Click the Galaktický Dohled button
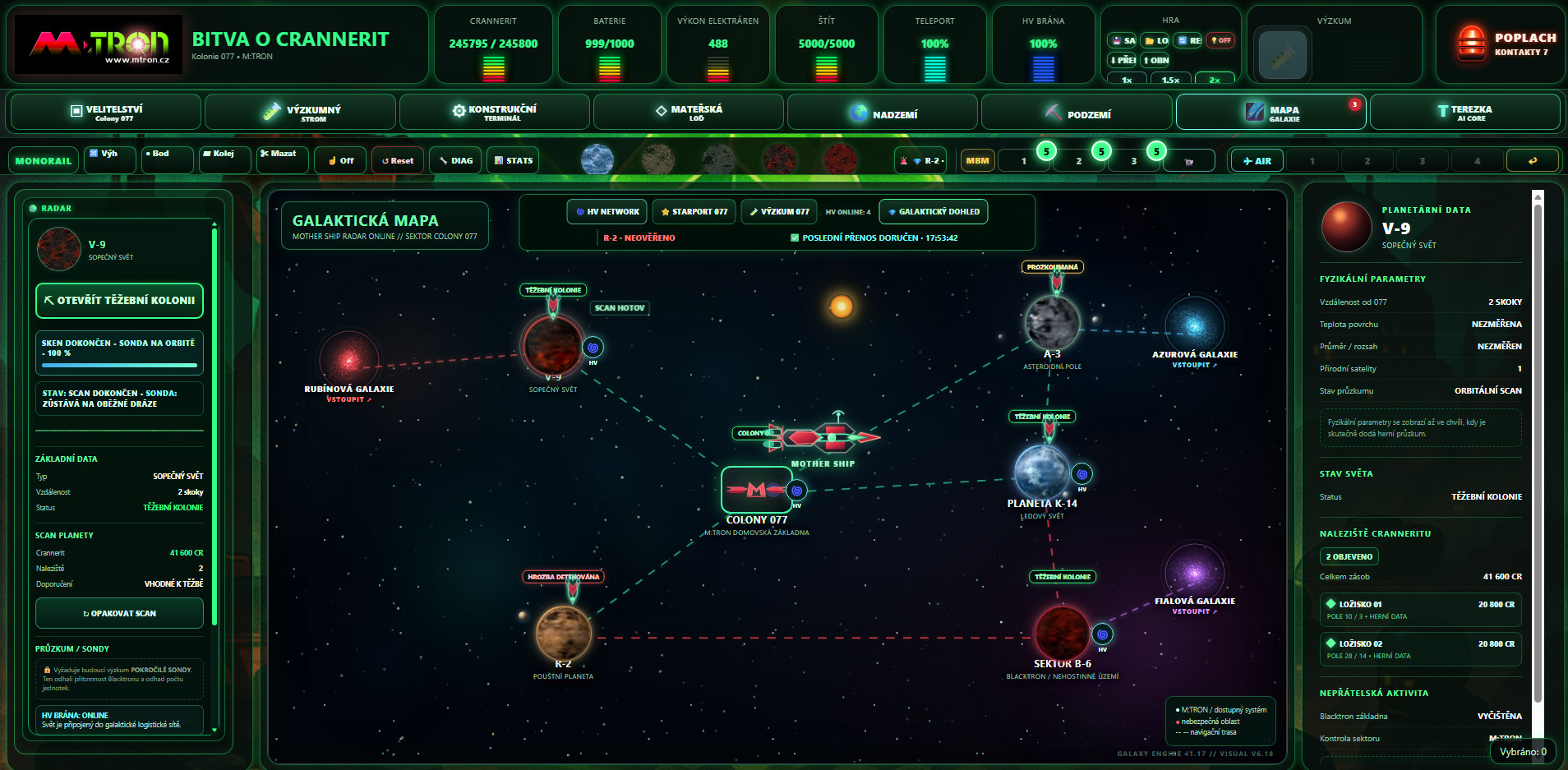1568x770 pixels. pos(934,212)
